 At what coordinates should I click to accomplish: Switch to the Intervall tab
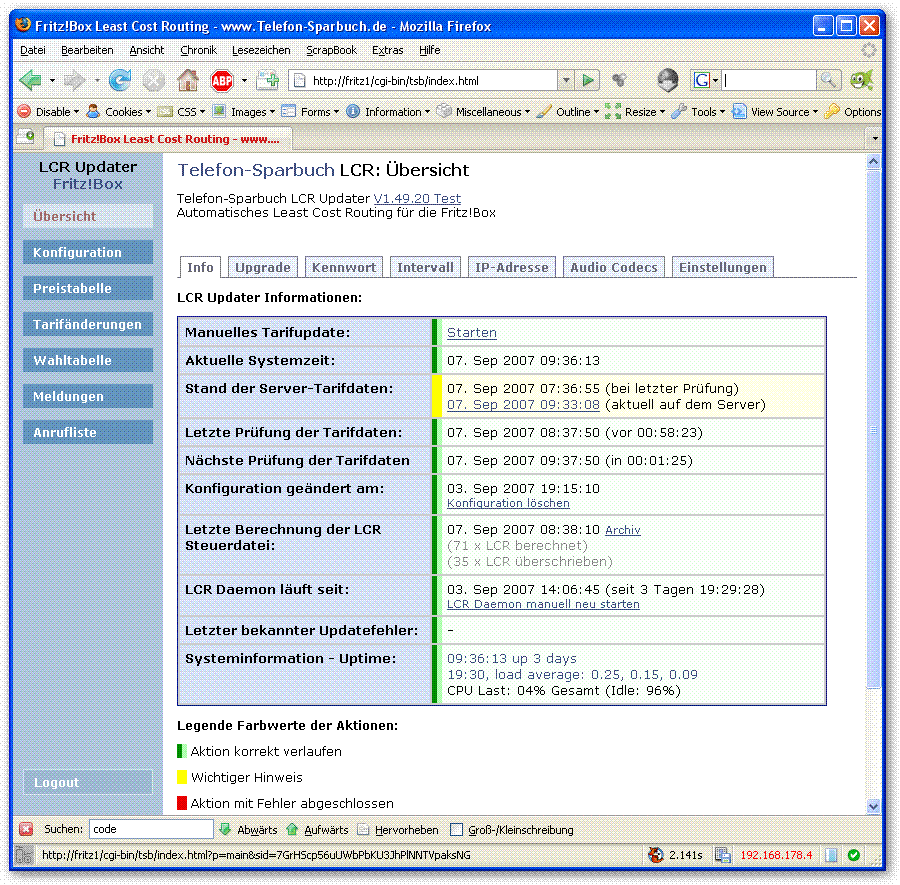click(x=425, y=267)
